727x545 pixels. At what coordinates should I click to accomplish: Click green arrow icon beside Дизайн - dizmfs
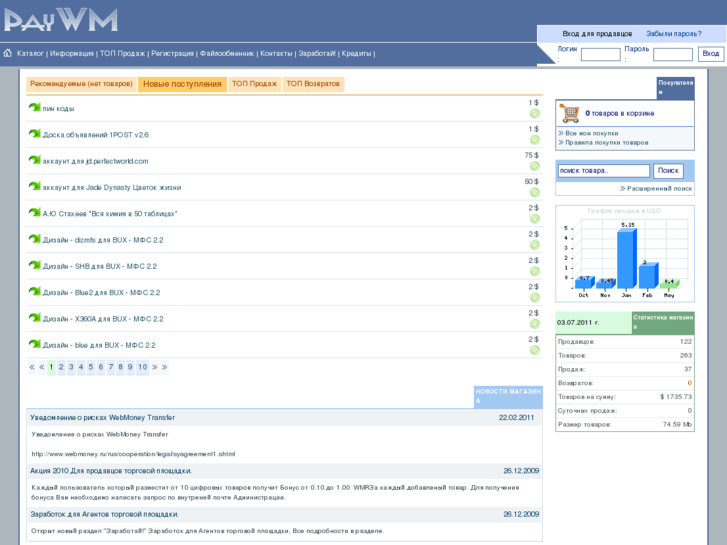point(34,239)
